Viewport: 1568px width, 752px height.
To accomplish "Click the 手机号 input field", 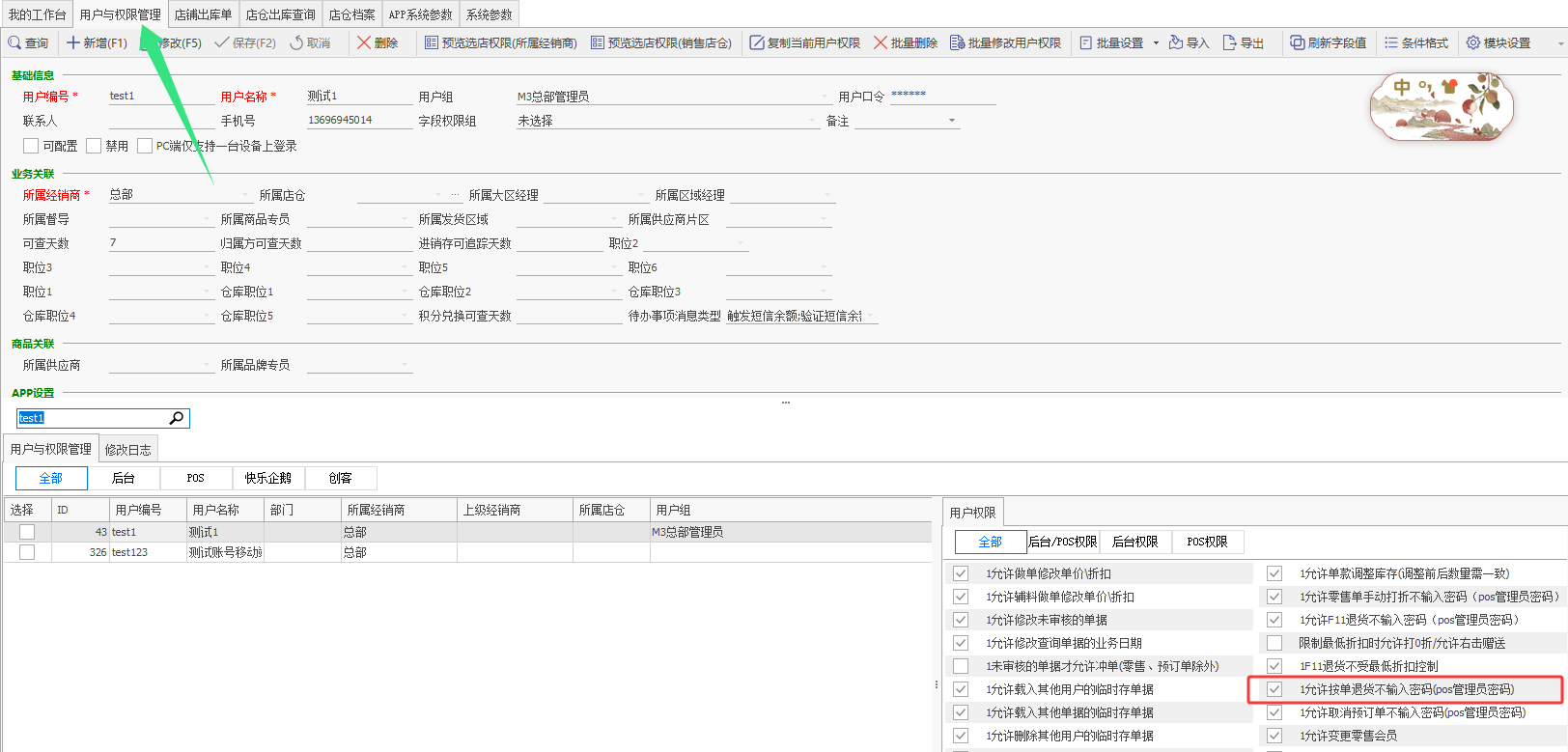I will tap(357, 121).
